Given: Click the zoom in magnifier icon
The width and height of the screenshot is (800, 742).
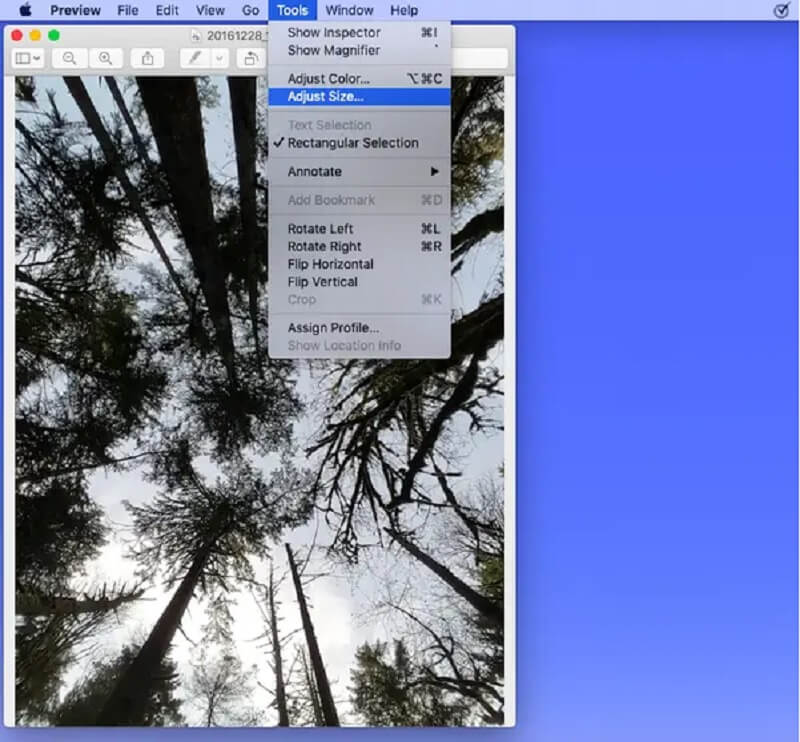Looking at the screenshot, I should tap(104, 59).
